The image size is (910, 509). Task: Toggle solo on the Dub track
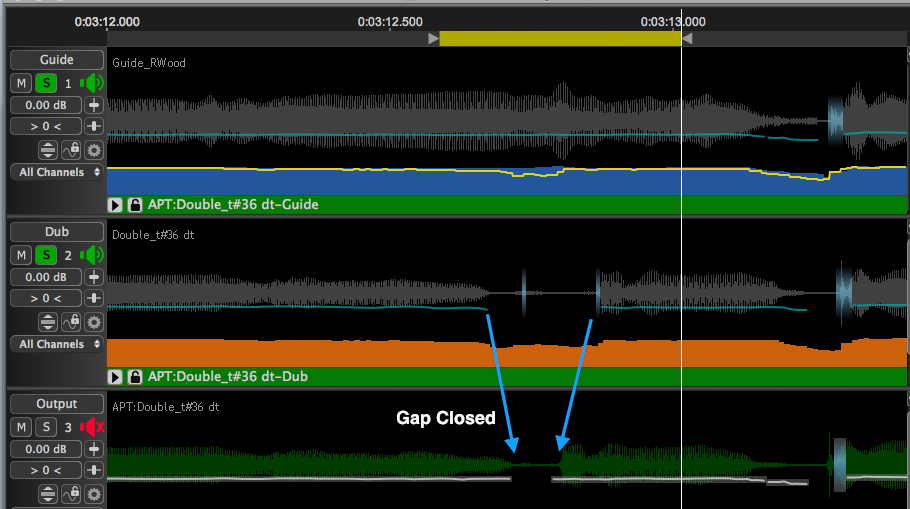pyautogui.click(x=46, y=256)
